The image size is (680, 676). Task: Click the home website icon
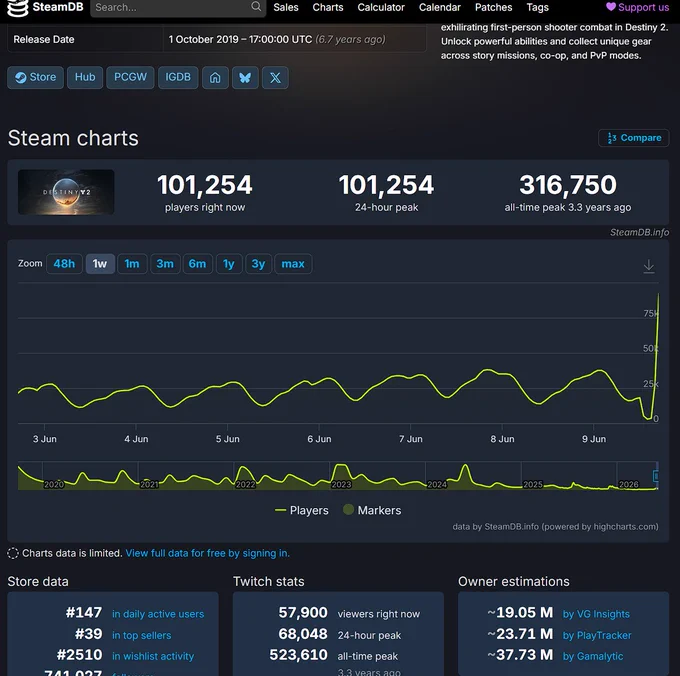click(x=215, y=78)
